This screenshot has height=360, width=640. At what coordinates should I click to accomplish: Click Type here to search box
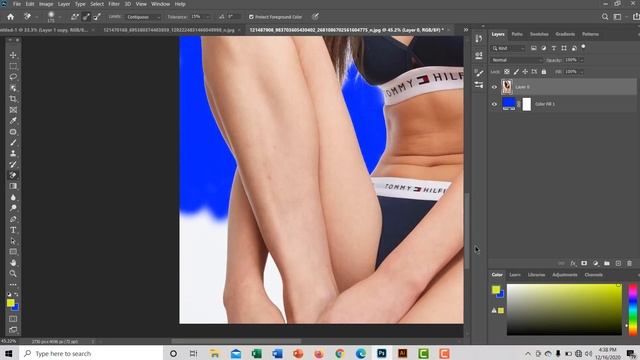pyautogui.click(x=91, y=353)
